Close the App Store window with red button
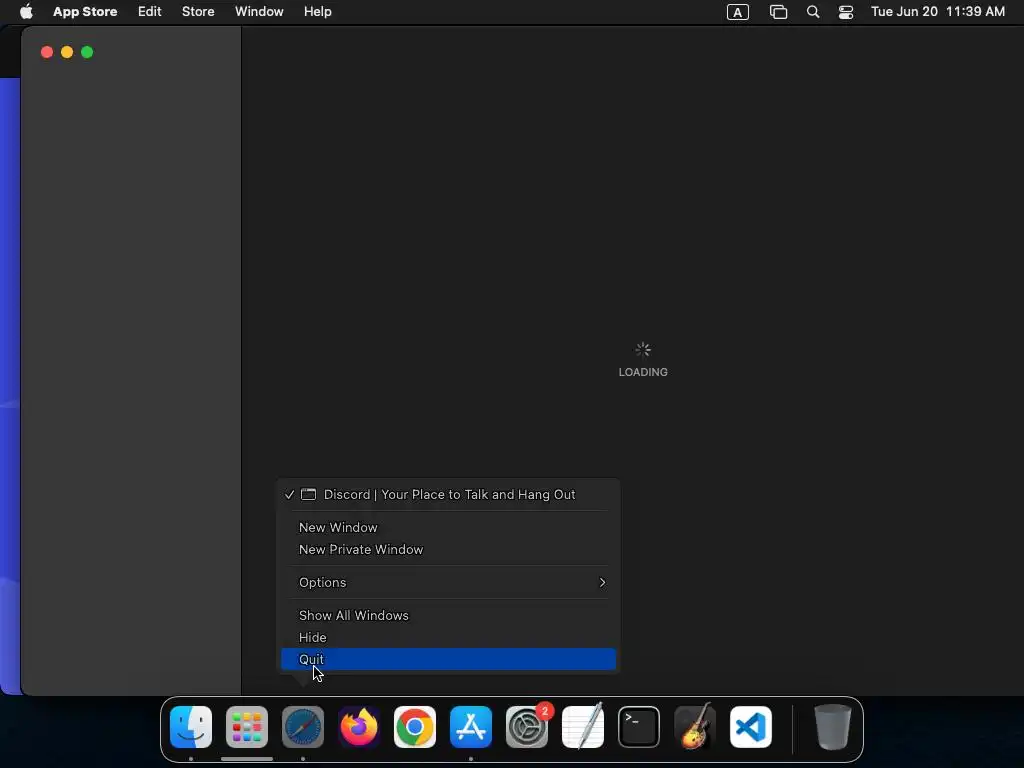This screenshot has height=768, width=1024. click(x=47, y=52)
